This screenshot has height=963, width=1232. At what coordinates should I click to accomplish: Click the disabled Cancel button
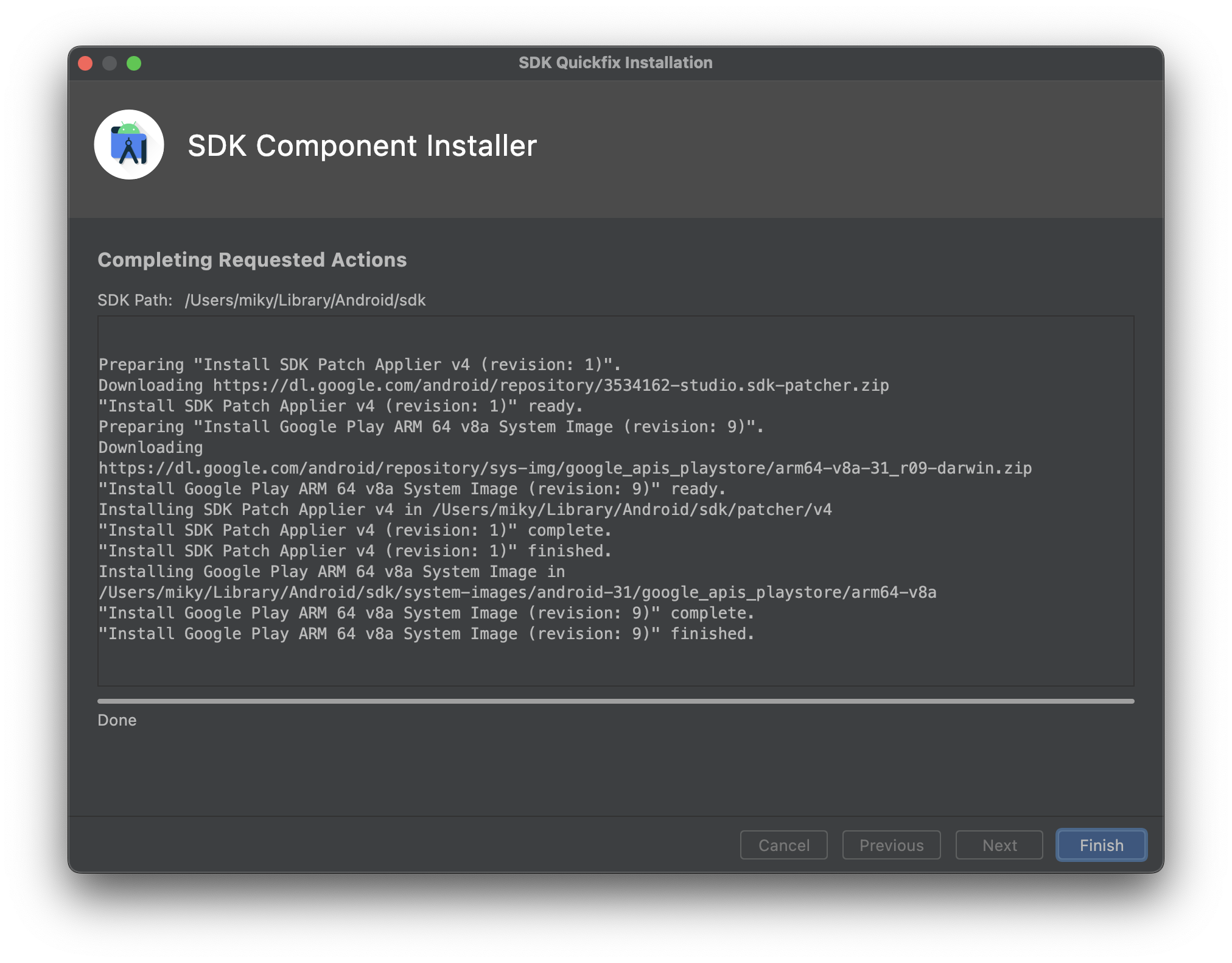[x=783, y=845]
